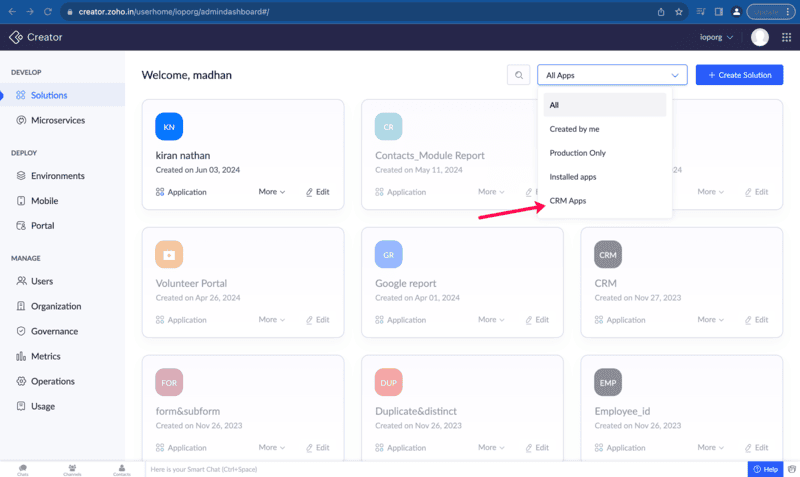
Task: Edit the kiran nathan application
Action: (x=318, y=192)
